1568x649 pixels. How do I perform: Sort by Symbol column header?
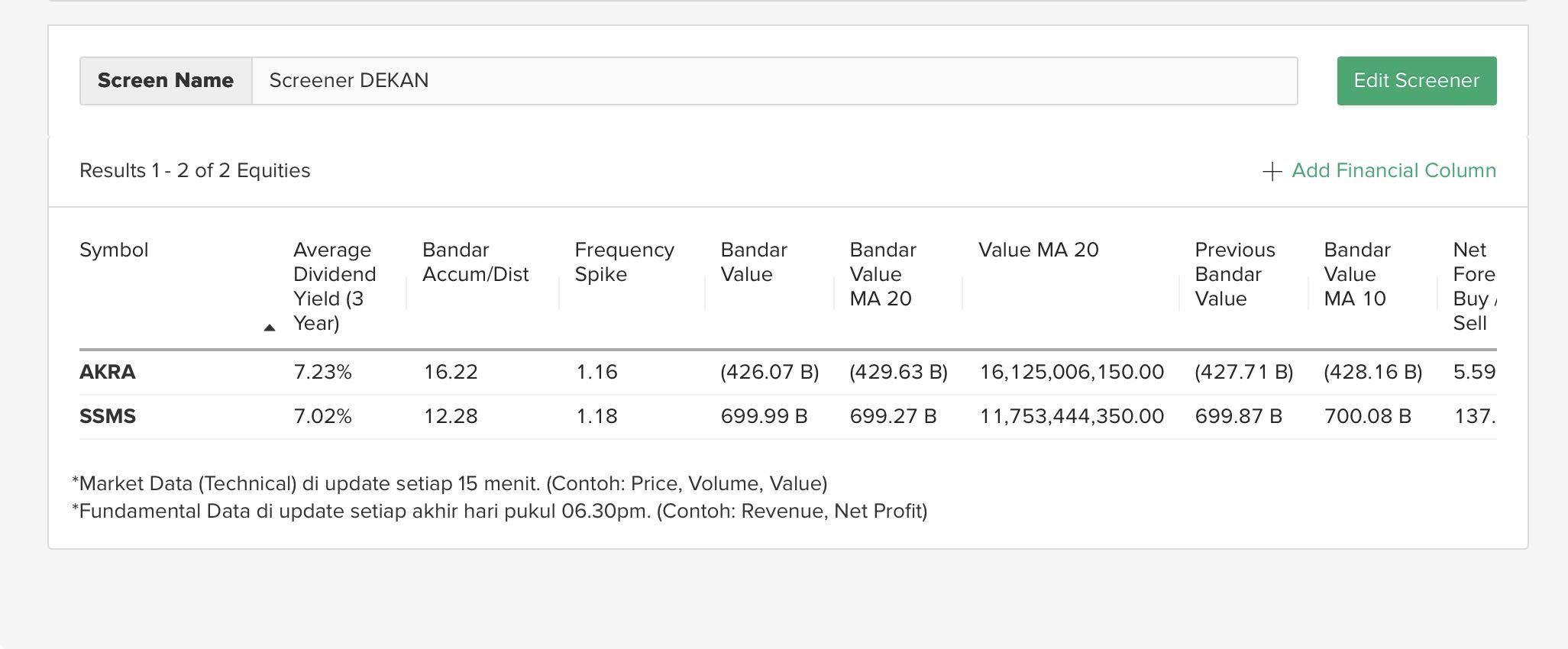coord(114,250)
